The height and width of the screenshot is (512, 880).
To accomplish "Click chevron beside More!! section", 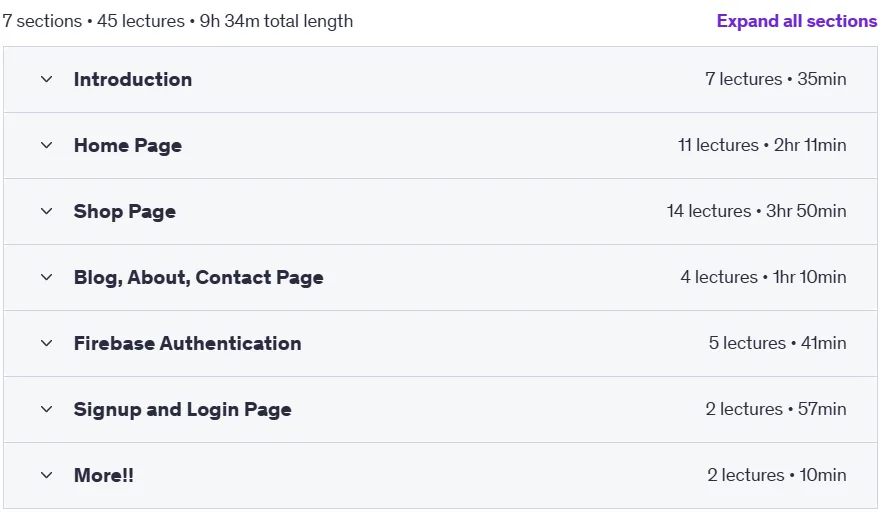I will pos(47,475).
